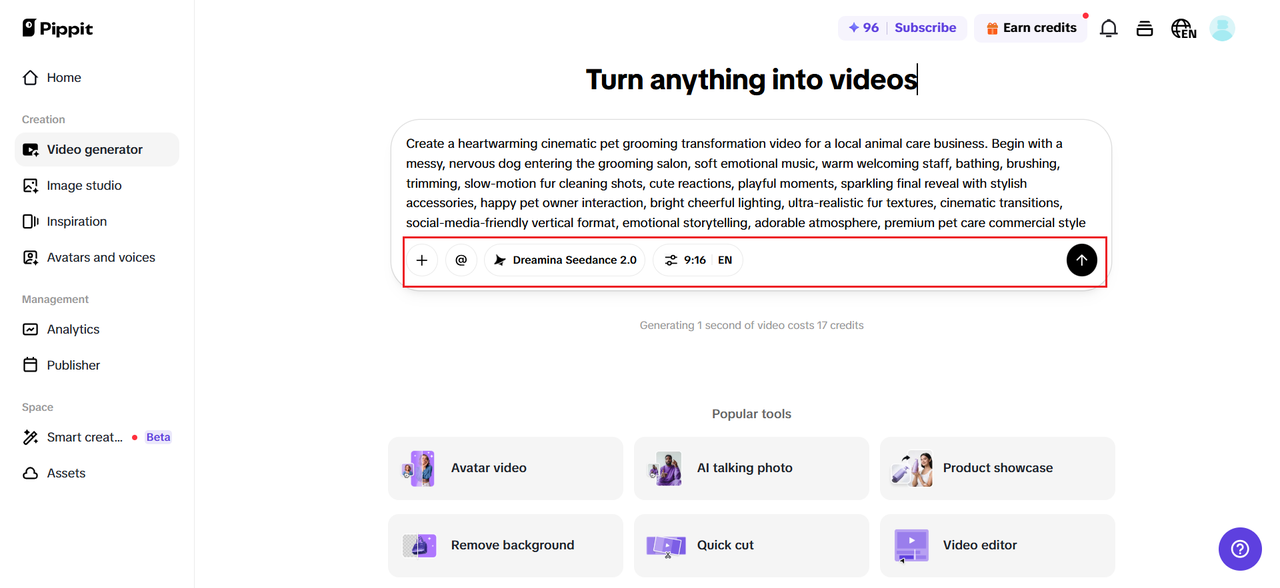Click the @ mention icon

(x=461, y=260)
